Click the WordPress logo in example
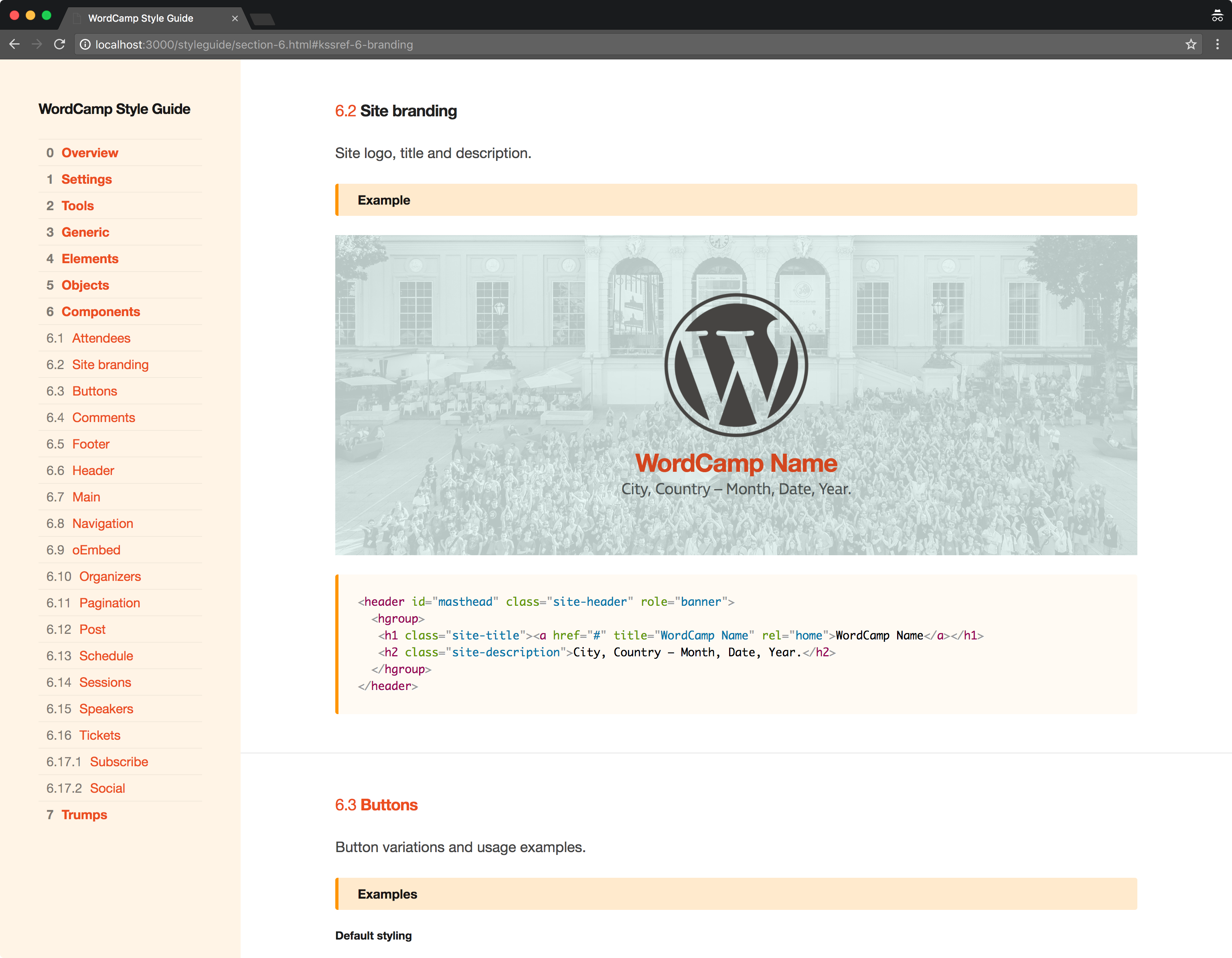The width and height of the screenshot is (1232, 958). coord(736,365)
